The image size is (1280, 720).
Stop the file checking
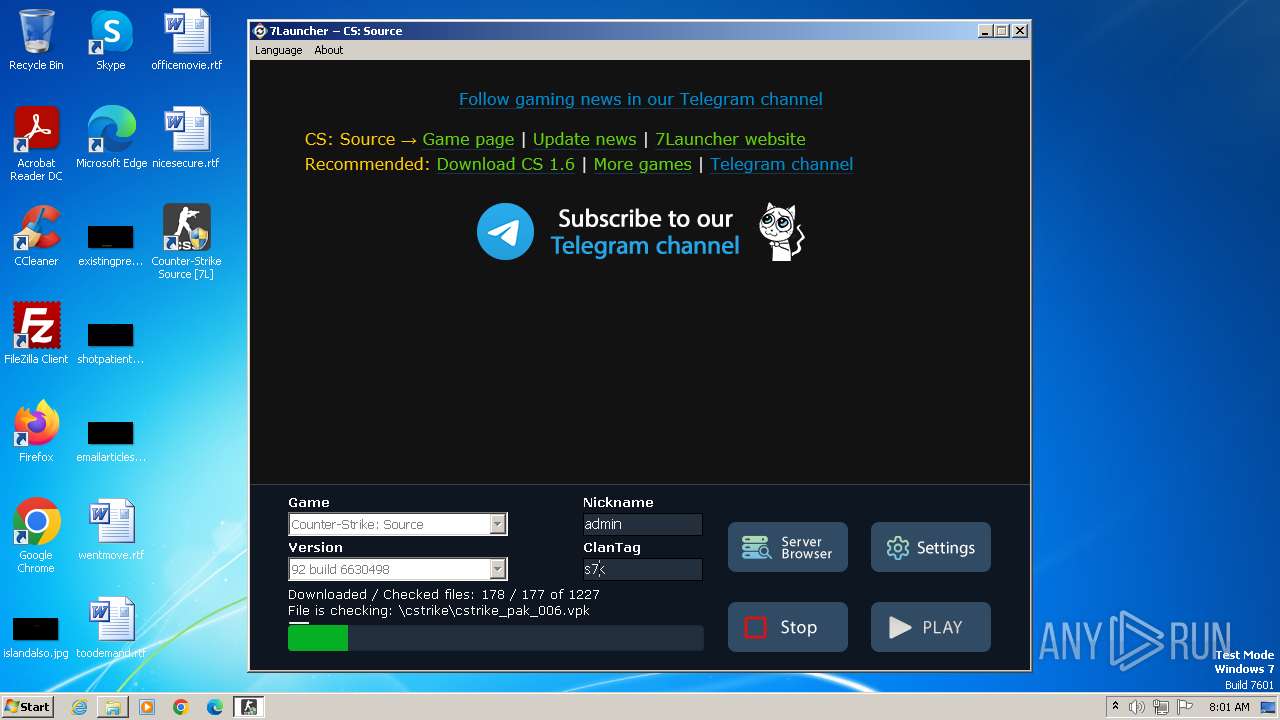(x=788, y=627)
